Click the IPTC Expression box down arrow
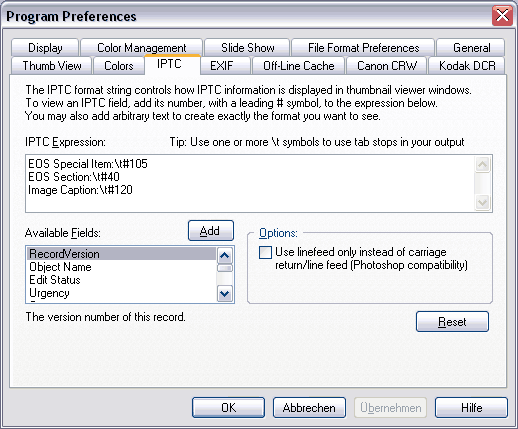The width and height of the screenshot is (518, 429). pos(482,202)
